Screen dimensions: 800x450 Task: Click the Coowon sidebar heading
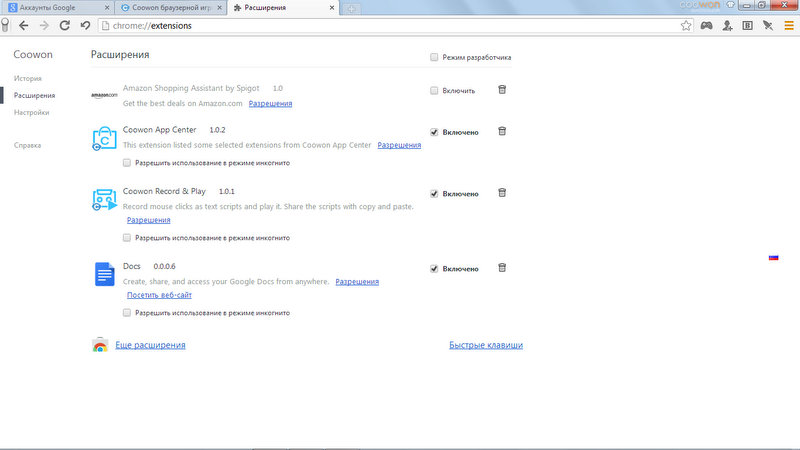(33, 55)
